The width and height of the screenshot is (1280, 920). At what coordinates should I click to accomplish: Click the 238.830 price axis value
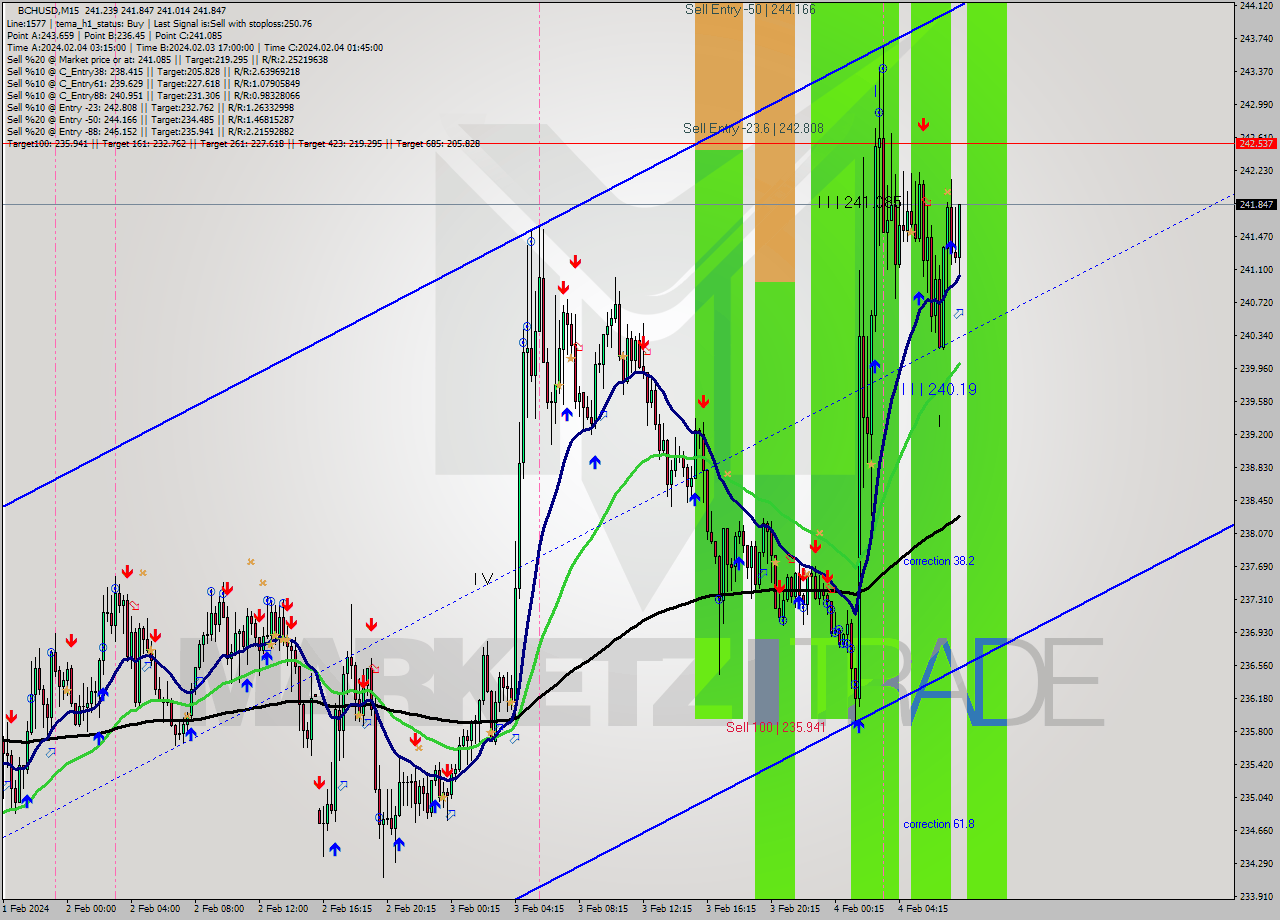(x=1256, y=468)
